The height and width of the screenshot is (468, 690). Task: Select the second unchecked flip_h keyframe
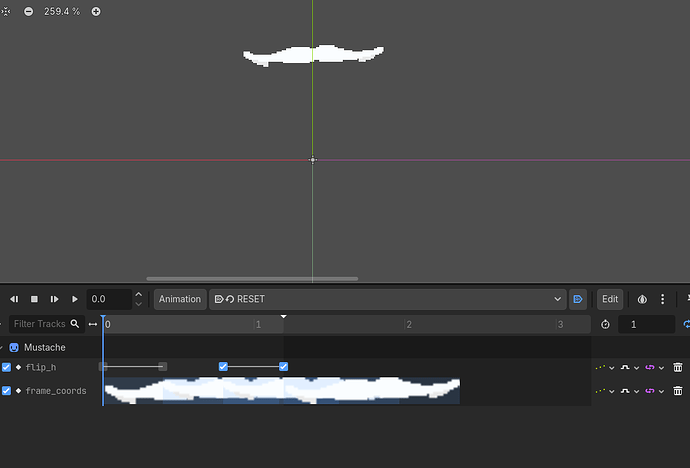(163, 366)
